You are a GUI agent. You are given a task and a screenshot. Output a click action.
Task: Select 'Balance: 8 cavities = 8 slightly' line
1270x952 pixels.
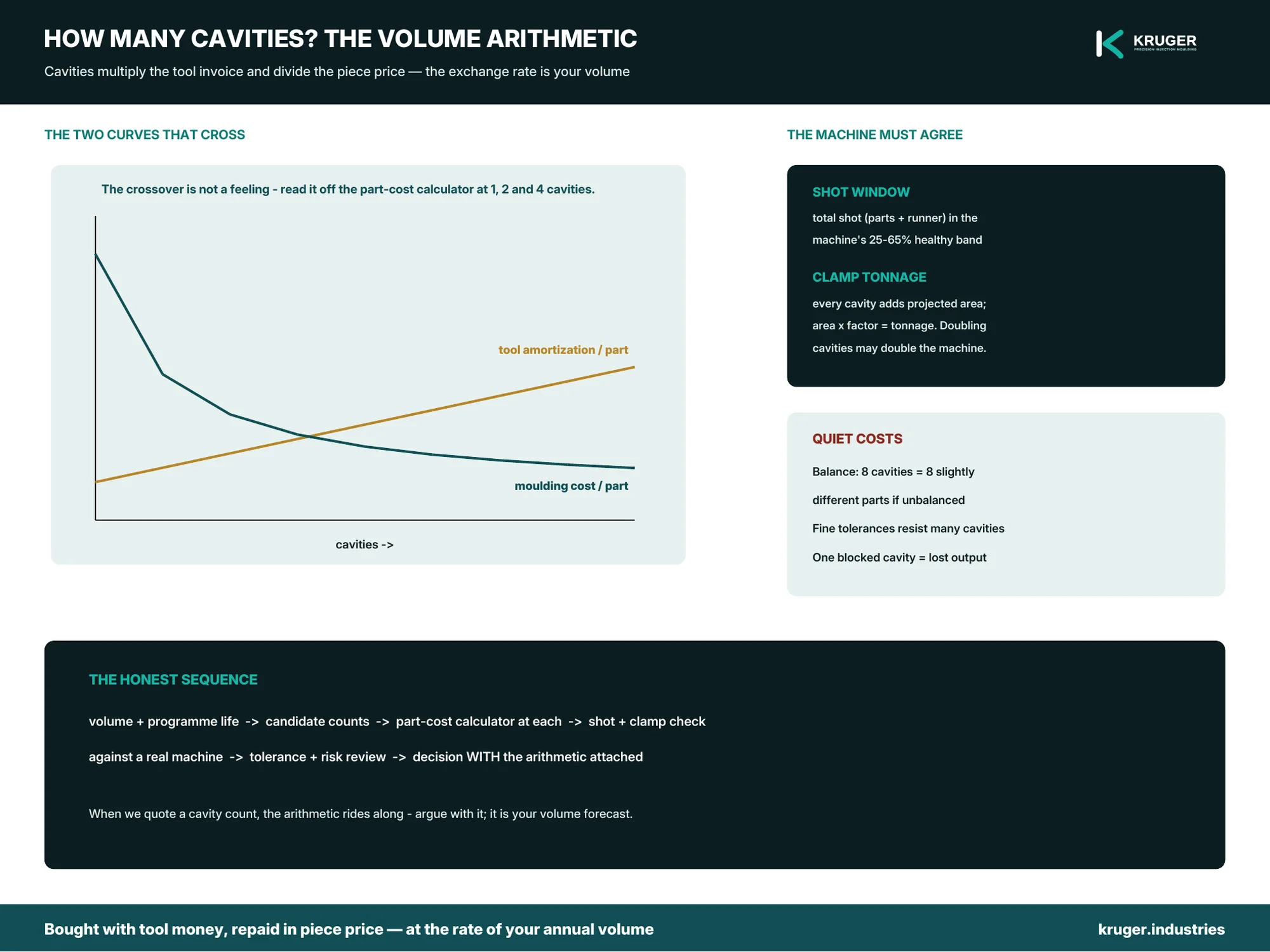tap(893, 472)
